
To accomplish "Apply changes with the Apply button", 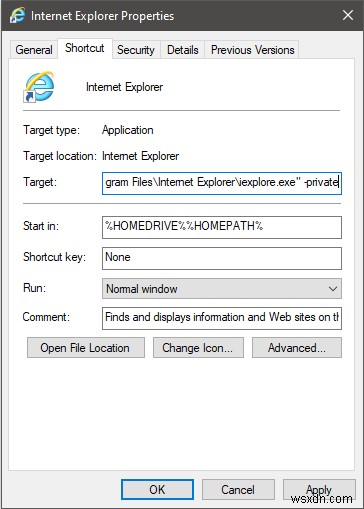I will click(319, 489).
